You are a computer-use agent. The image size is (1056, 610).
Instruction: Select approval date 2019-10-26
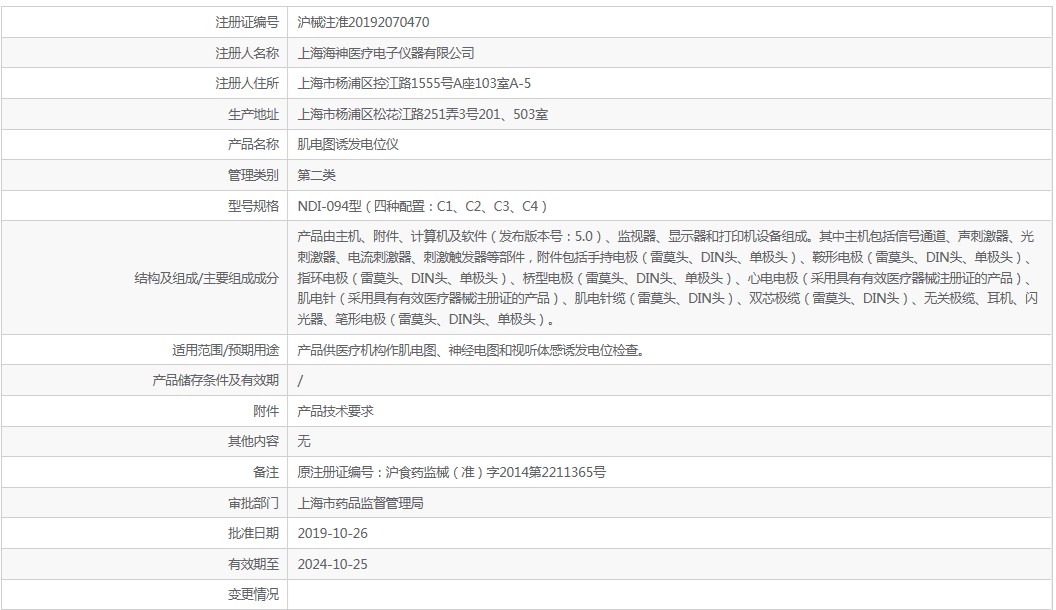(x=333, y=533)
